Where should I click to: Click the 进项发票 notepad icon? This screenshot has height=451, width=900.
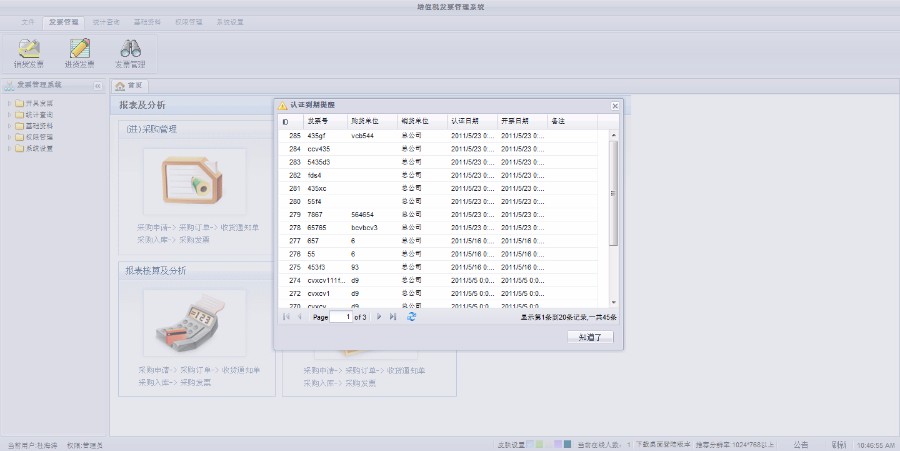click(x=79, y=52)
